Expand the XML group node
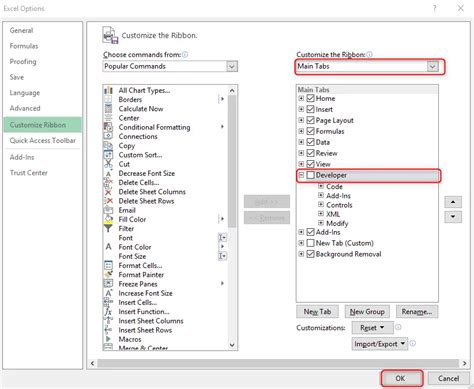 click(321, 214)
